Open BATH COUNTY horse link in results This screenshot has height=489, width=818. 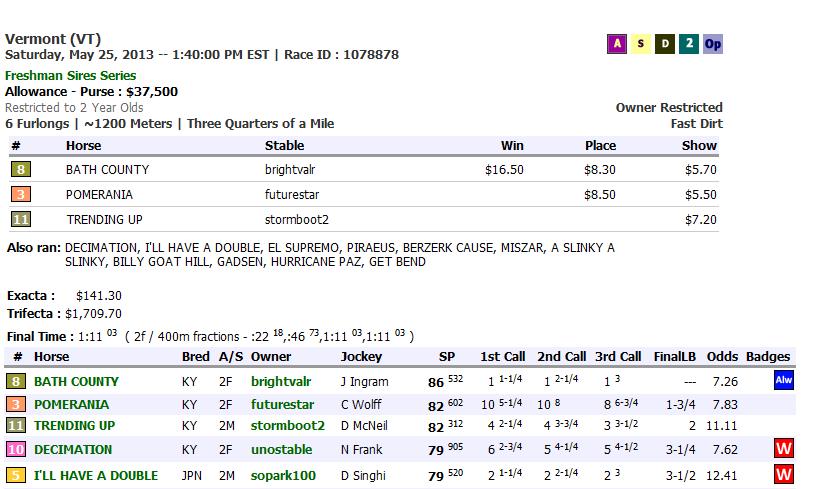coord(76,382)
